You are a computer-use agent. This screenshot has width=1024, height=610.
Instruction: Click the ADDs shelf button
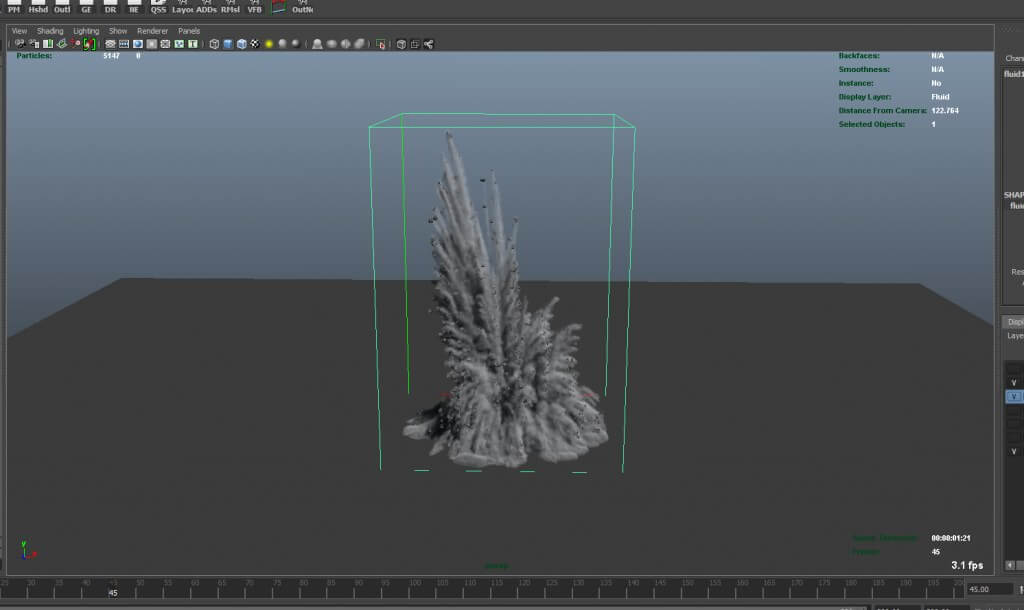206,7
